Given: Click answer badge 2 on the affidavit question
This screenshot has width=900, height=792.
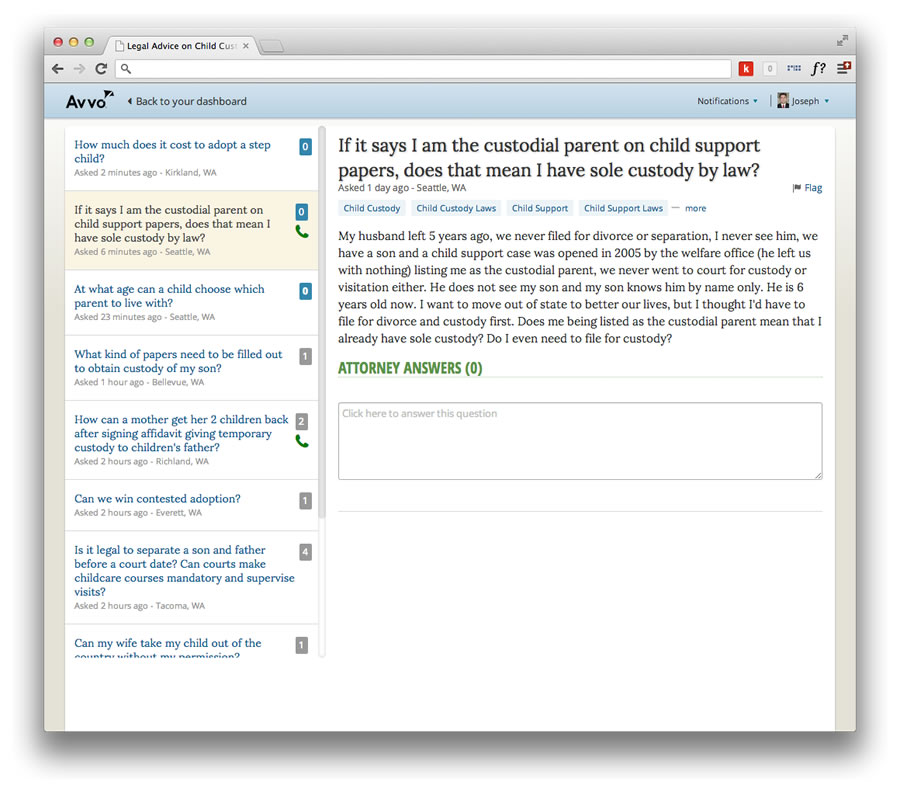Looking at the screenshot, I should [301, 421].
